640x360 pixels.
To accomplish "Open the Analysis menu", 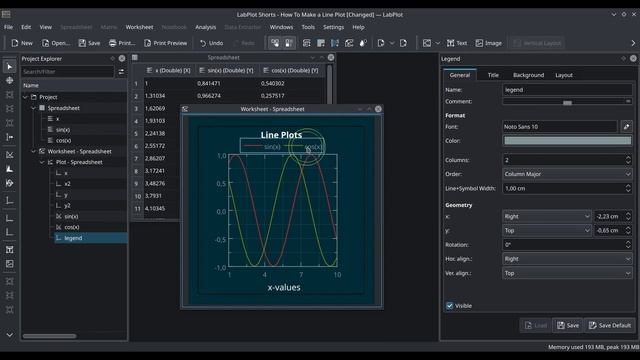I will coord(205,27).
